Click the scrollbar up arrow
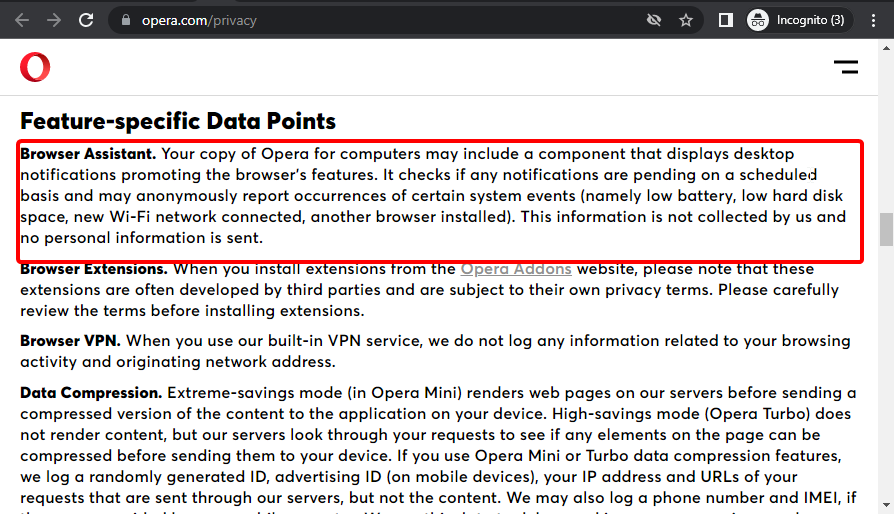 [x=886, y=48]
